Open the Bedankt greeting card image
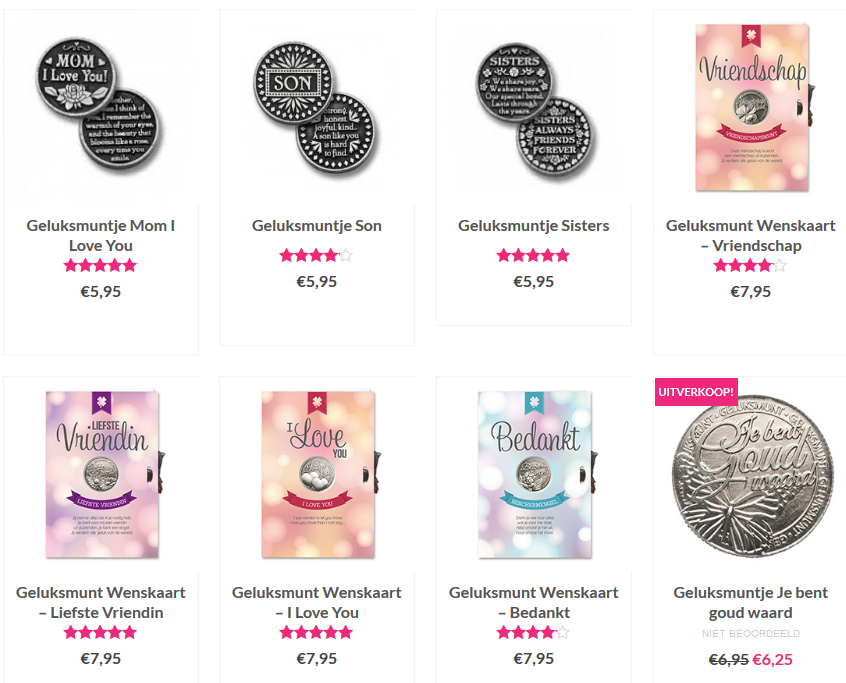The height and width of the screenshot is (683, 846). point(534,474)
